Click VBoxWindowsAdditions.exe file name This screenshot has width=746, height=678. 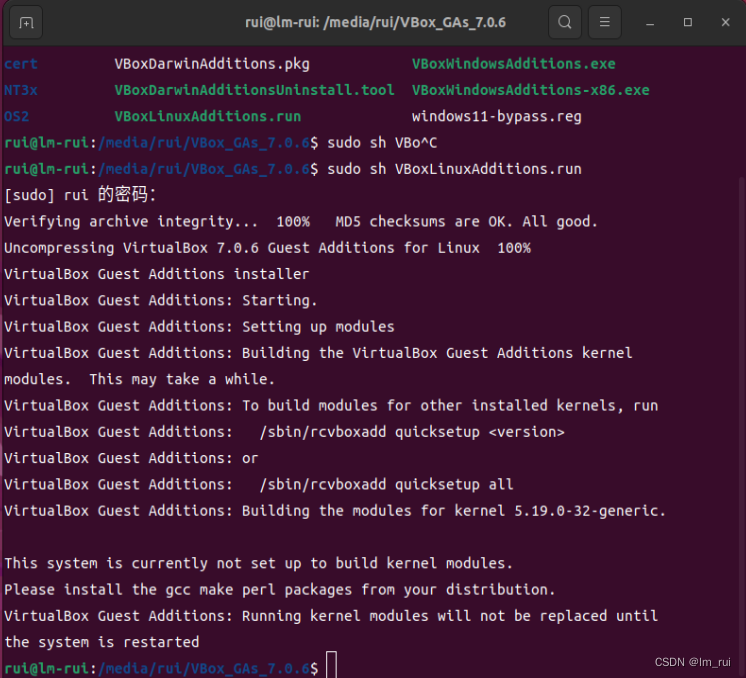coord(514,64)
